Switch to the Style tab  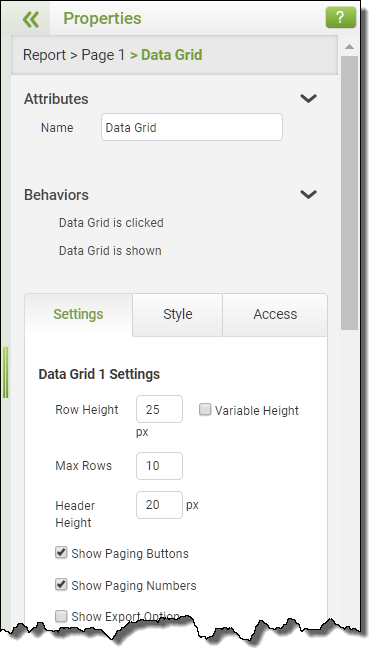pyautogui.click(x=178, y=315)
